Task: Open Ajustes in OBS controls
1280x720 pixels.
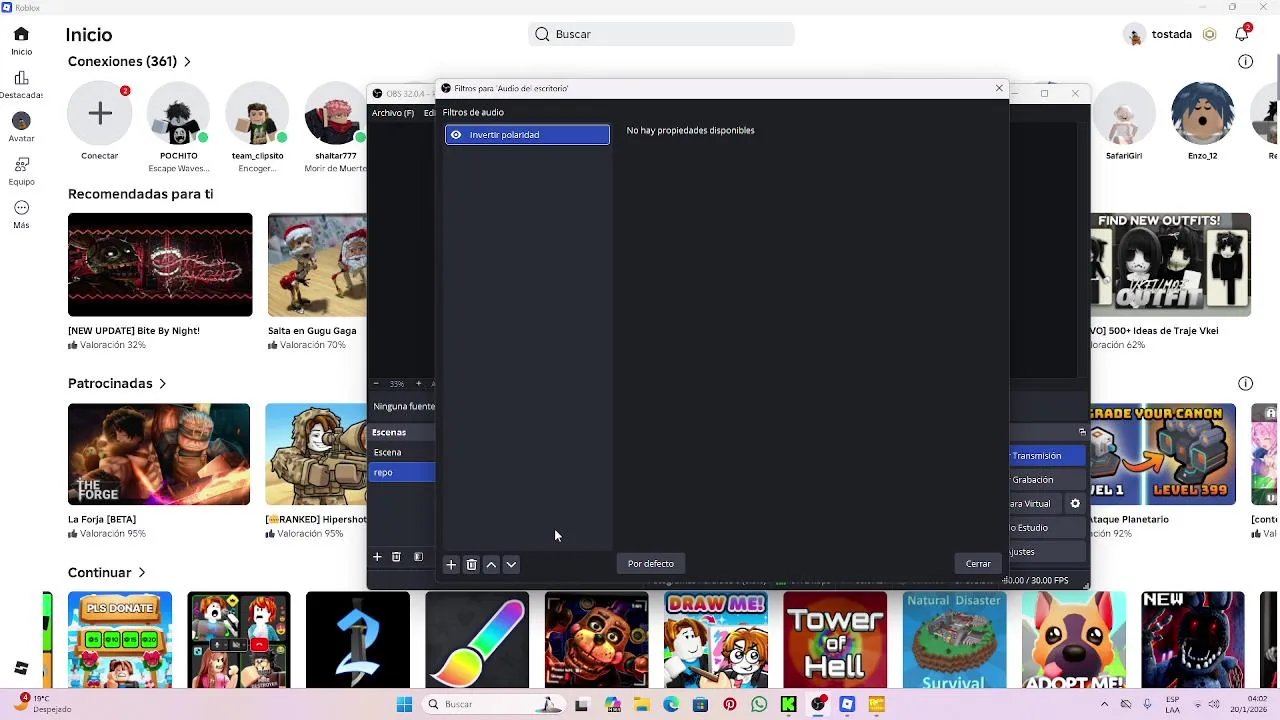Action: click(1046, 552)
